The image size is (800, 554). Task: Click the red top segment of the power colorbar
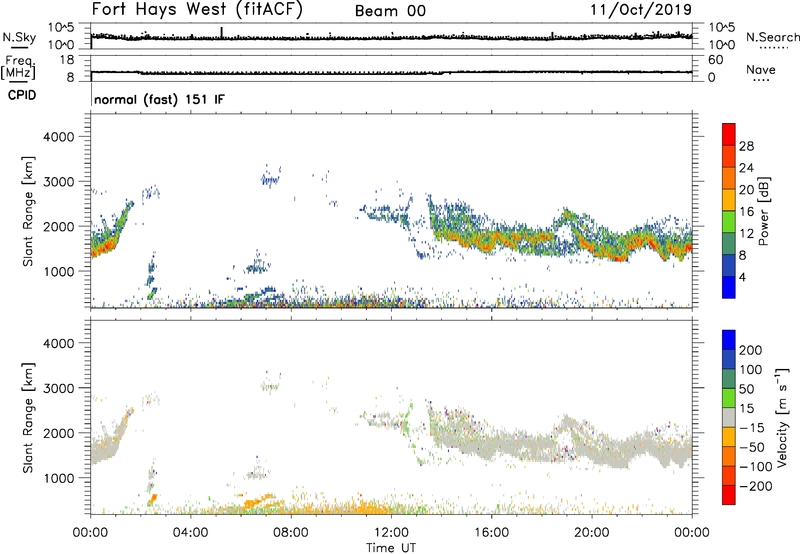point(729,134)
